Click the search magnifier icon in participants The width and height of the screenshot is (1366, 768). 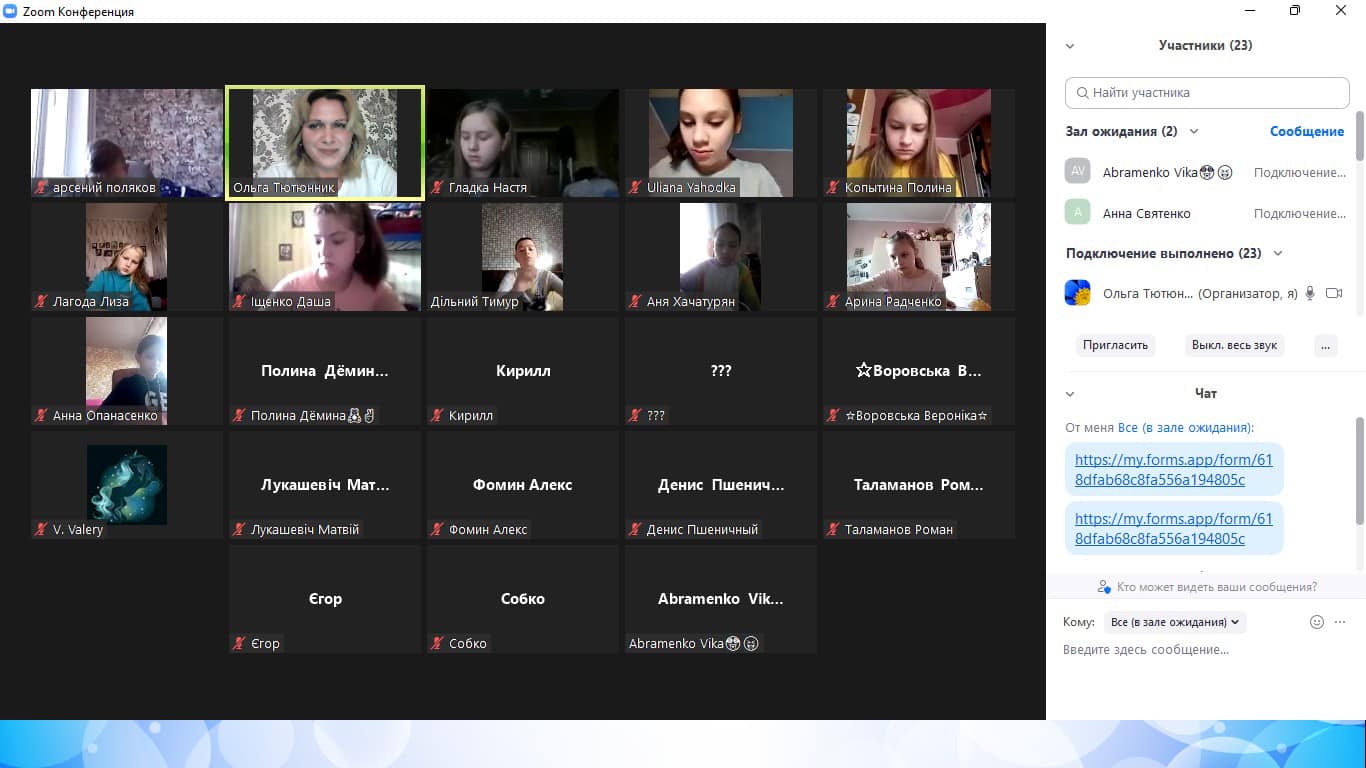click(x=1082, y=93)
